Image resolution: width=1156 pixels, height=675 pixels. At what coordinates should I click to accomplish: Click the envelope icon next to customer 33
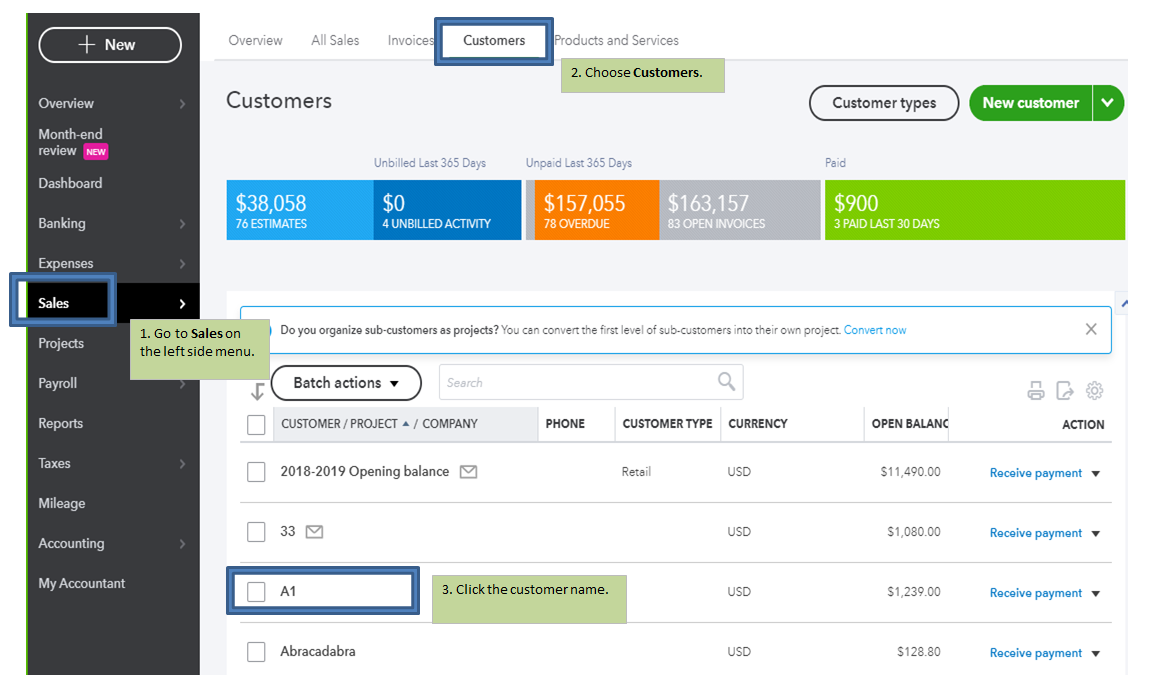314,532
